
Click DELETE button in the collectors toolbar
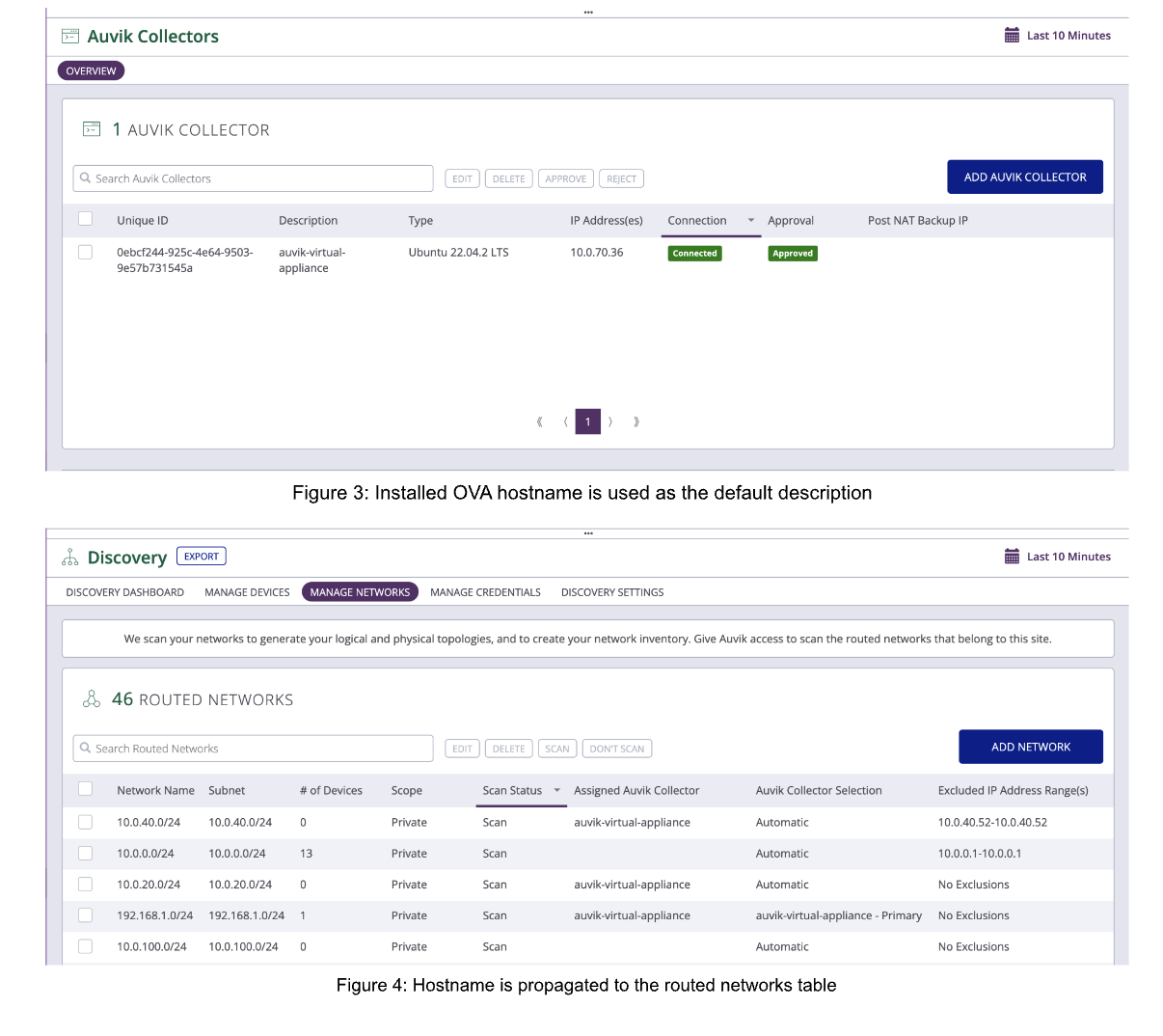pos(509,178)
